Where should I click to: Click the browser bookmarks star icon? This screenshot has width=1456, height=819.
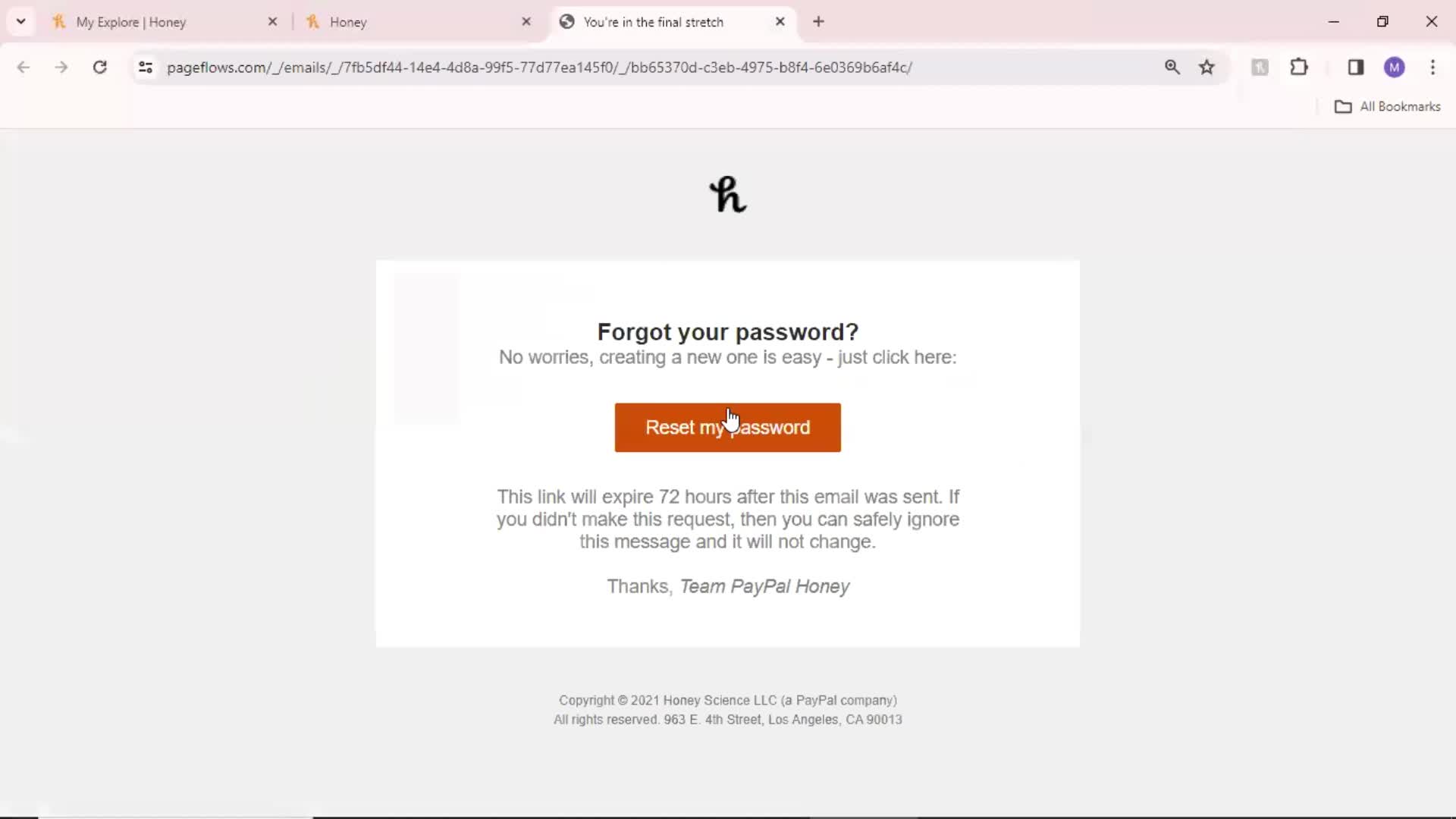click(1207, 67)
